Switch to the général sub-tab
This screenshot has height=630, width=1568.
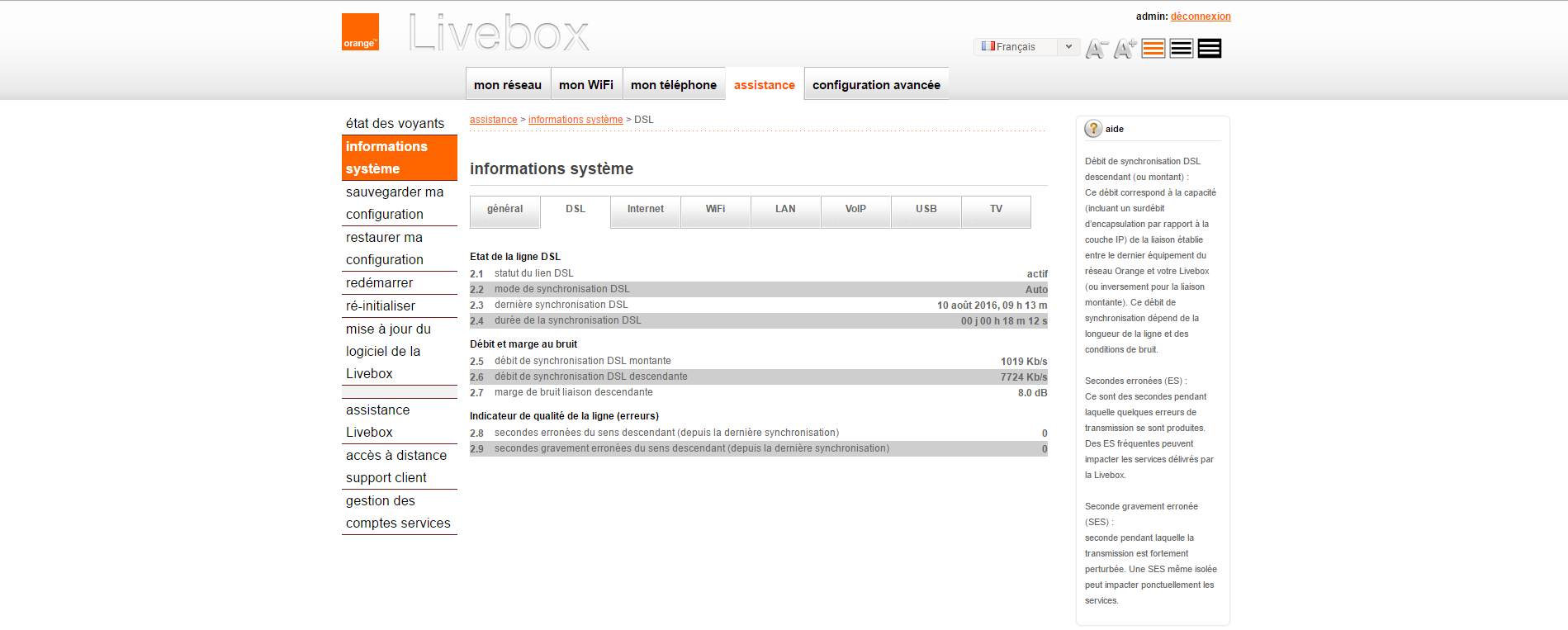coord(505,210)
